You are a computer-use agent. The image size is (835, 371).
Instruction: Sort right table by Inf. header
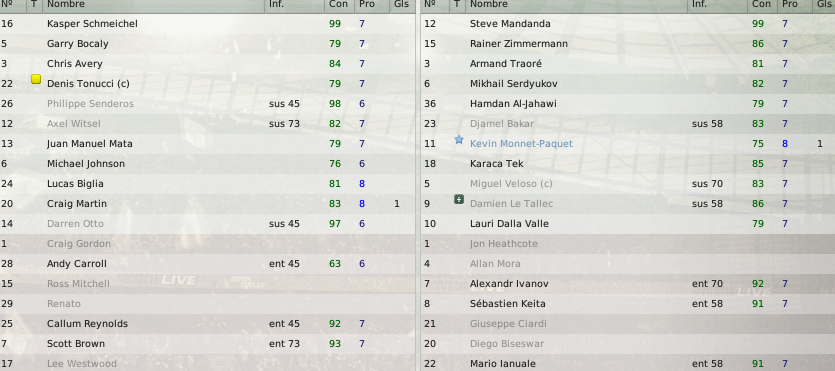(x=699, y=4)
